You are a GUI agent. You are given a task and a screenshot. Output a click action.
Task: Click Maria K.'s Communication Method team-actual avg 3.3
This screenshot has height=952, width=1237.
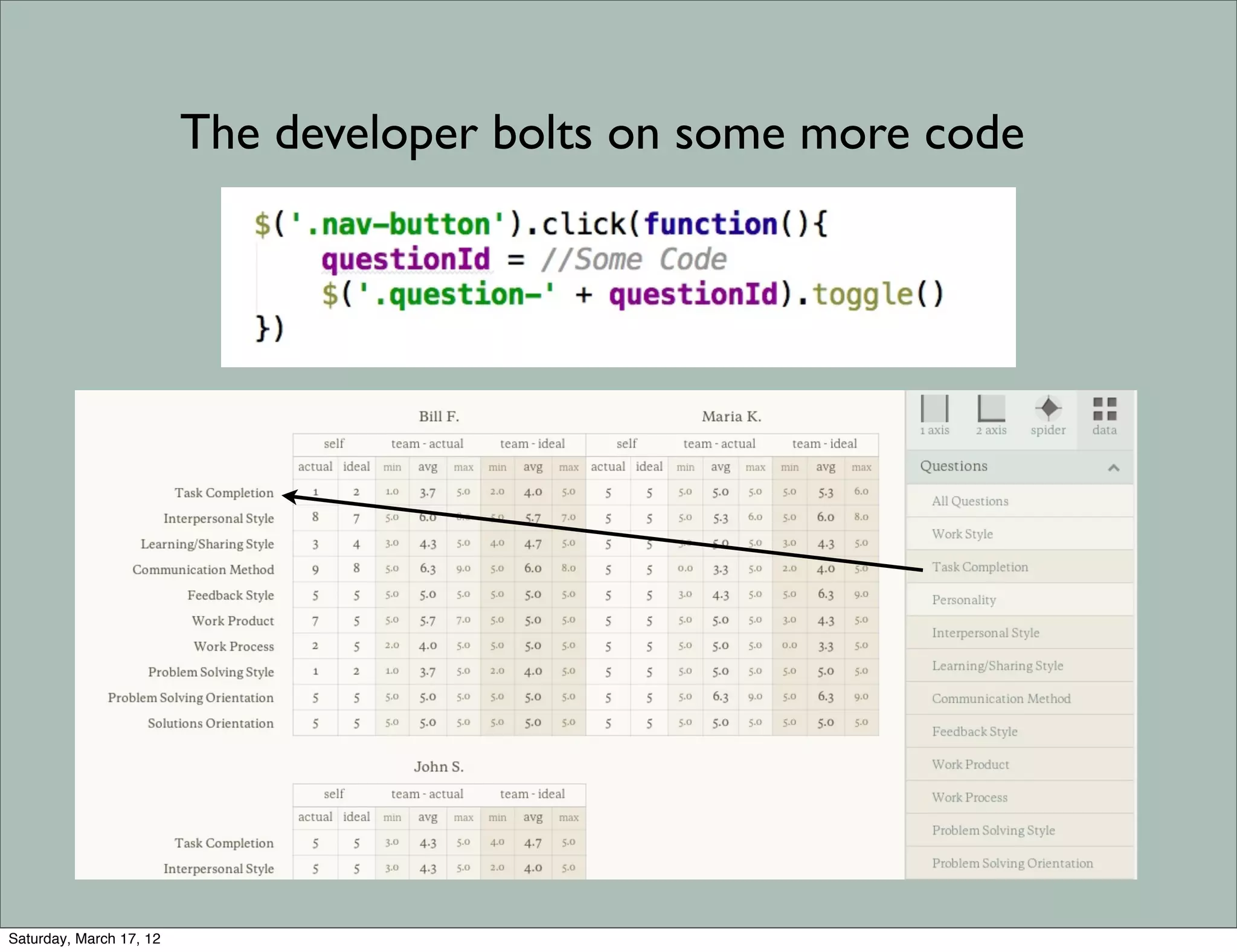[721, 569]
